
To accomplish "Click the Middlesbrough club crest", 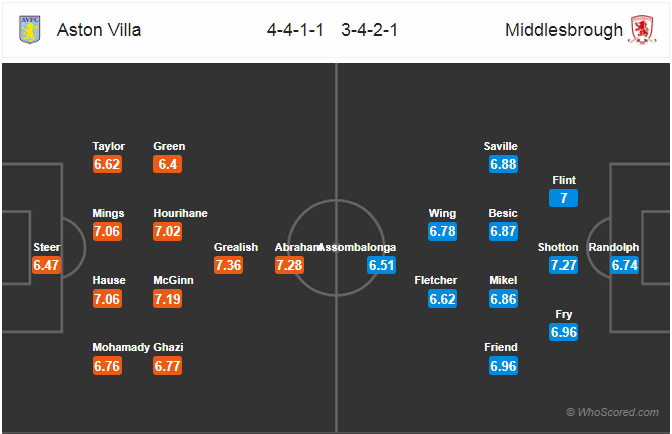I will click(642, 30).
